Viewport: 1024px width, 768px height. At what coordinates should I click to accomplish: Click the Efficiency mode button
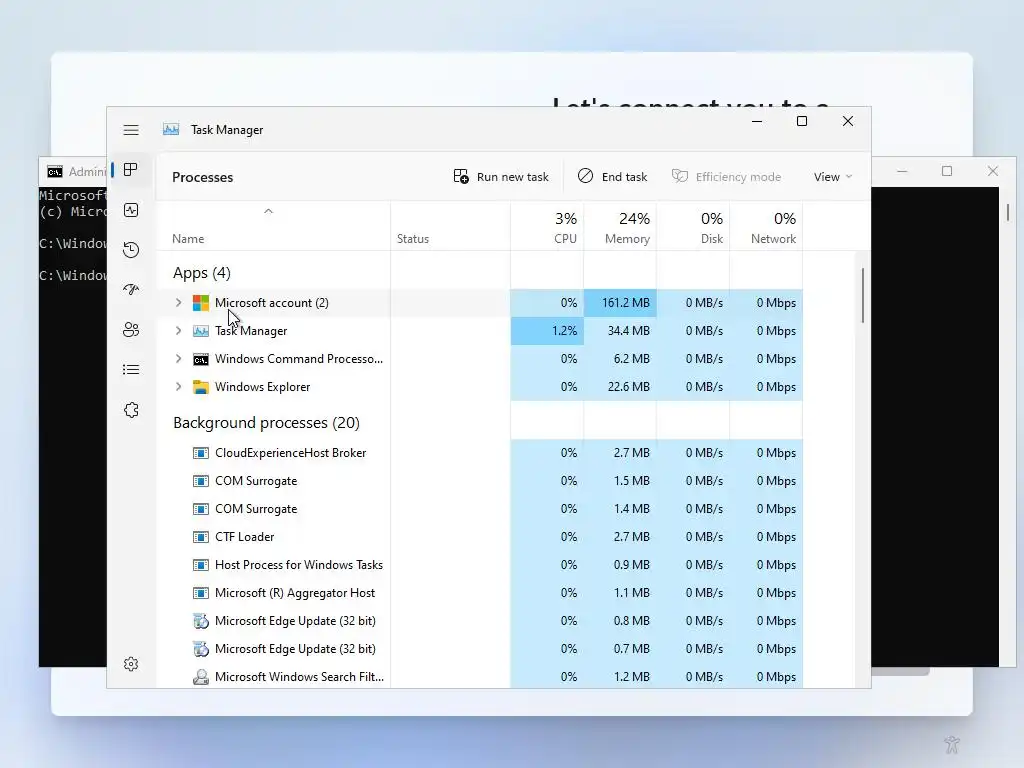click(726, 177)
